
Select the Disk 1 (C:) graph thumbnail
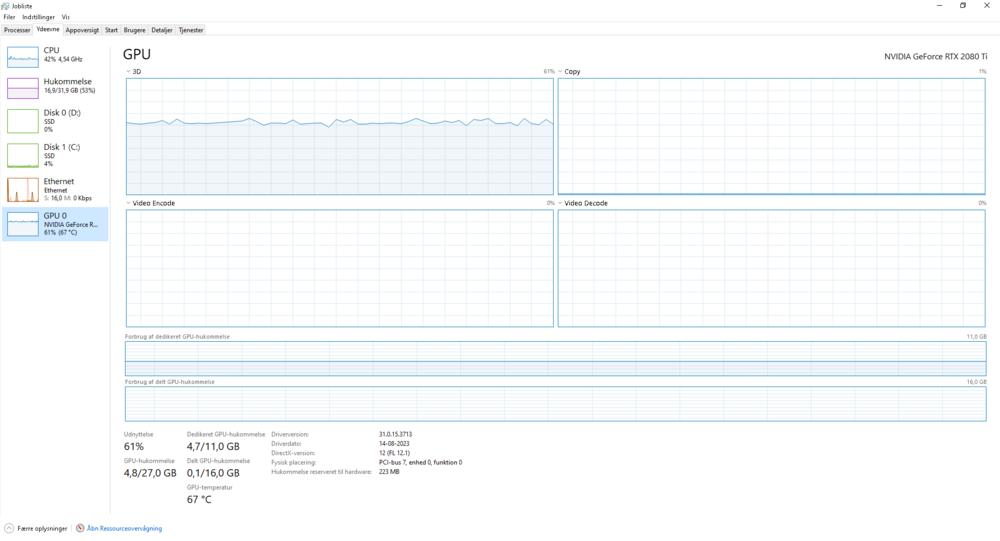pos(23,155)
